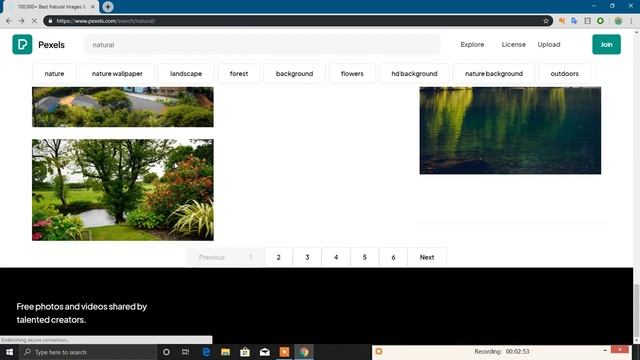Click the Upload link
The width and height of the screenshot is (640, 360).
pyautogui.click(x=549, y=44)
